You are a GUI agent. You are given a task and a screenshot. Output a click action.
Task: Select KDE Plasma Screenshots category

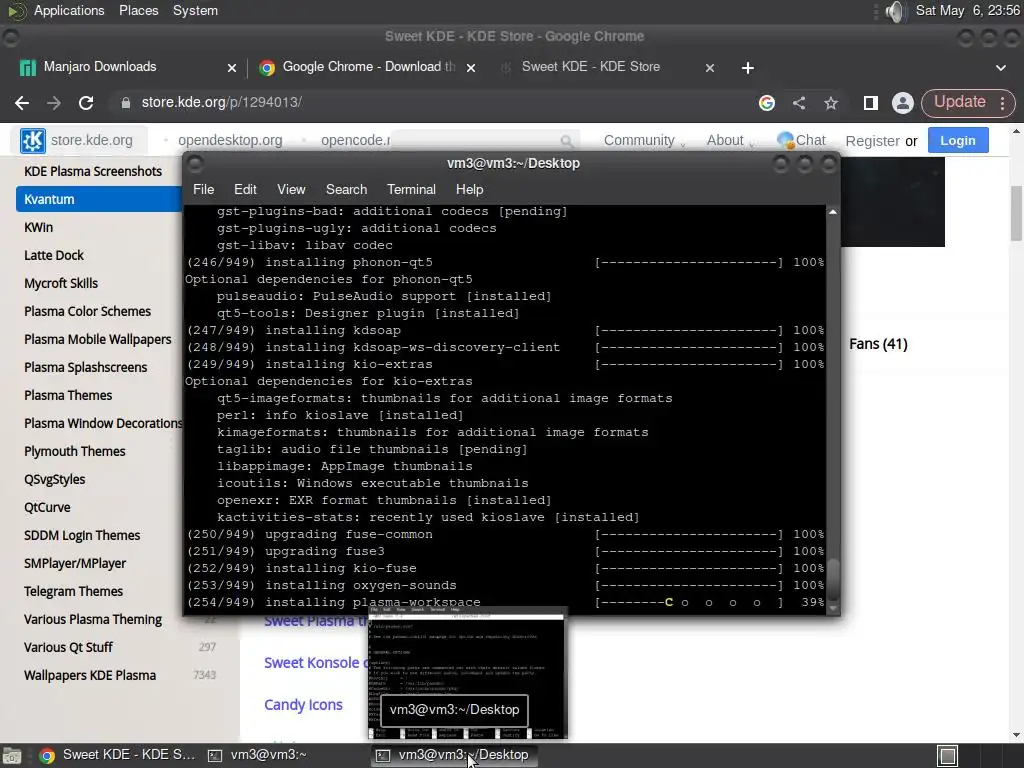93,171
